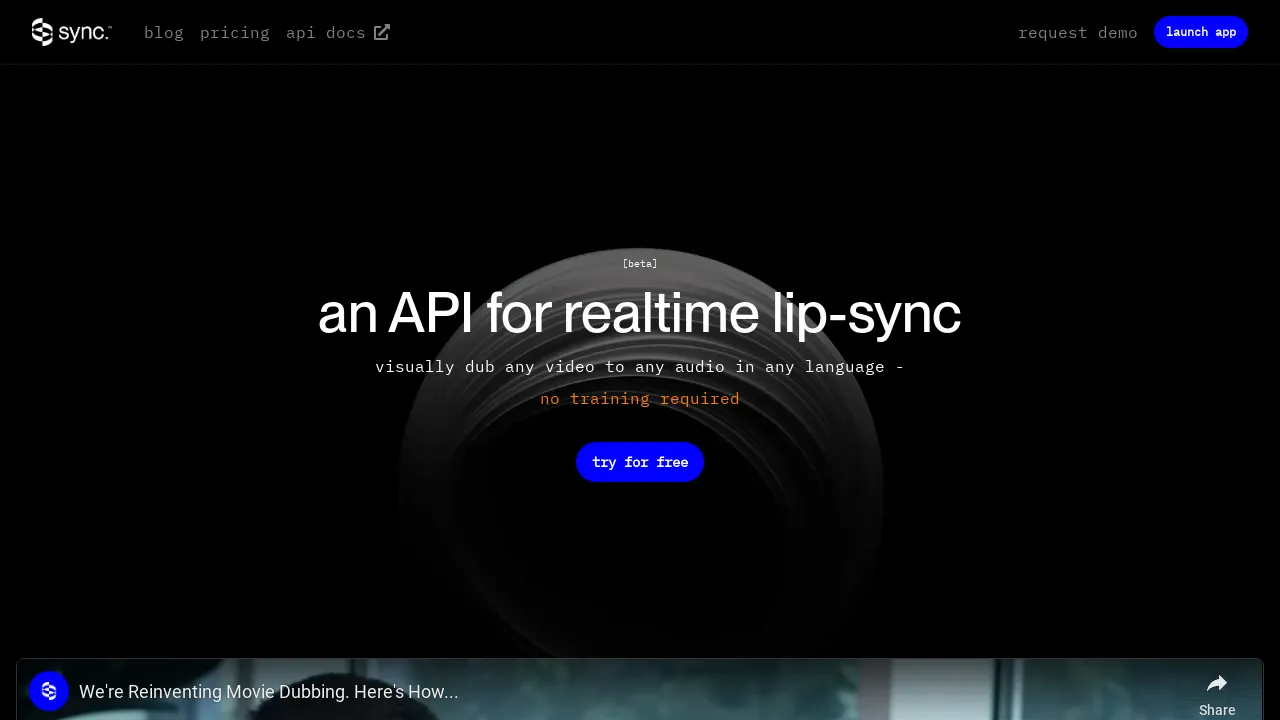This screenshot has width=1280, height=720.
Task: Click the try for free button
Action: point(640,462)
